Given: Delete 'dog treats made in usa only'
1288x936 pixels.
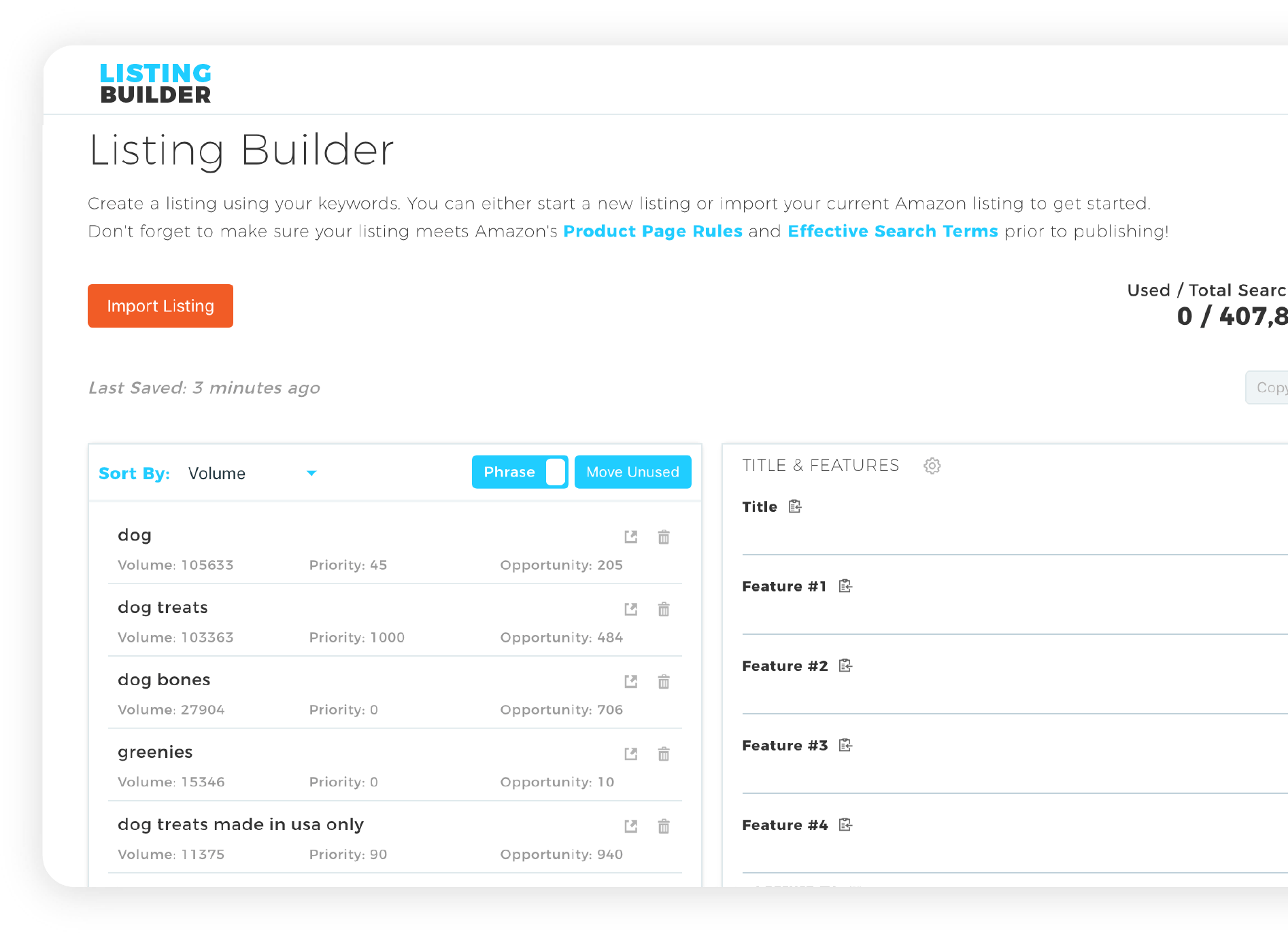Looking at the screenshot, I should 664,826.
